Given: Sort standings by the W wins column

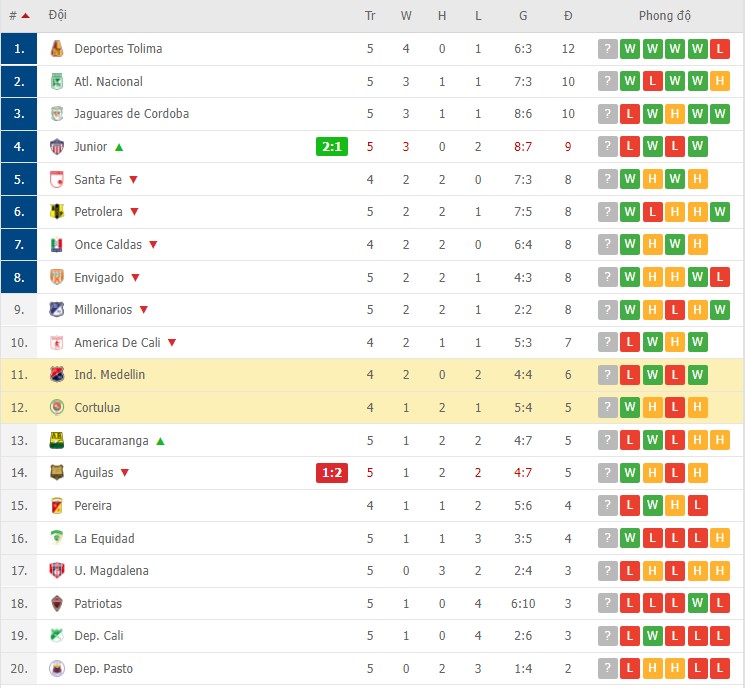Looking at the screenshot, I should point(406,16).
